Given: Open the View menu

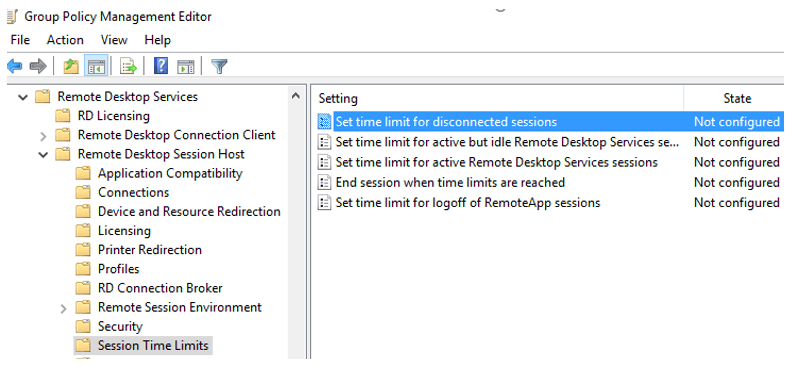Looking at the screenshot, I should point(114,40).
